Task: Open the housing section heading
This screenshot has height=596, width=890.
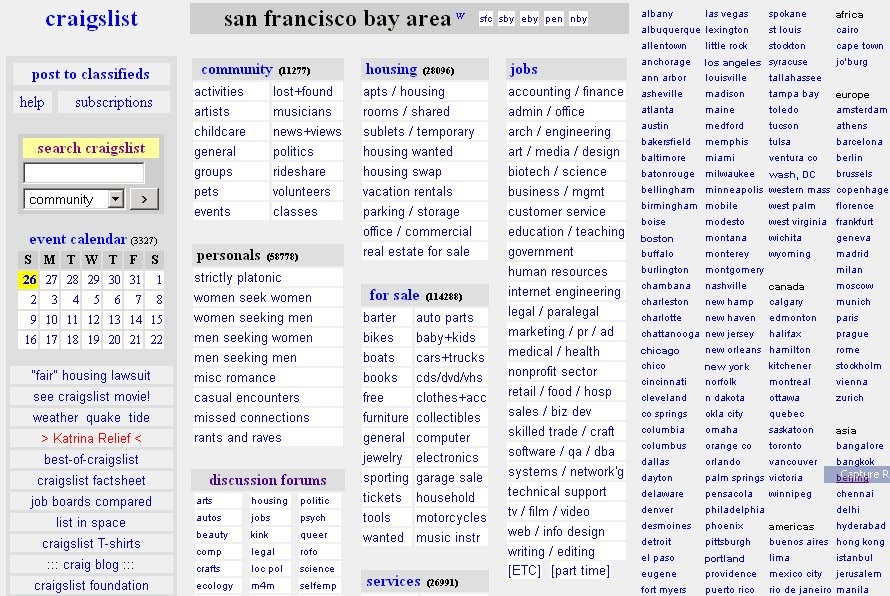Action: pos(391,69)
